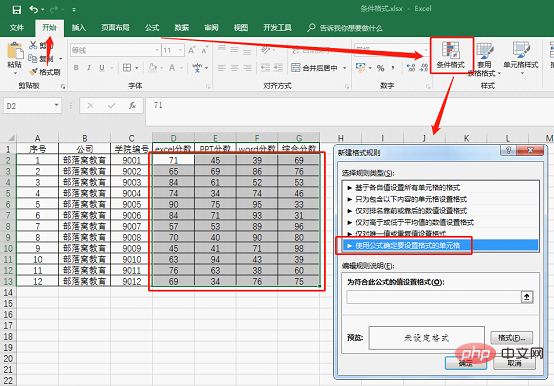554x386 pixels.
Task: Select rule type 只为包含以下内容的单元格设置格式
Action: [x=440, y=199]
